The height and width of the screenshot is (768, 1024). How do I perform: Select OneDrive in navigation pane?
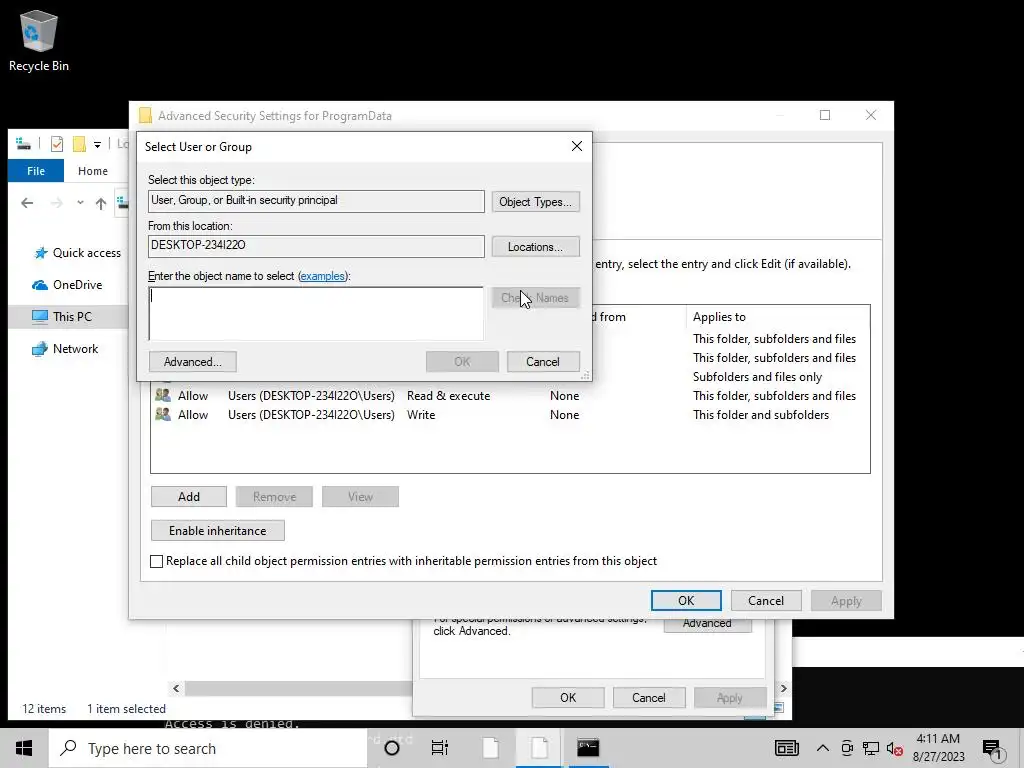67,285
